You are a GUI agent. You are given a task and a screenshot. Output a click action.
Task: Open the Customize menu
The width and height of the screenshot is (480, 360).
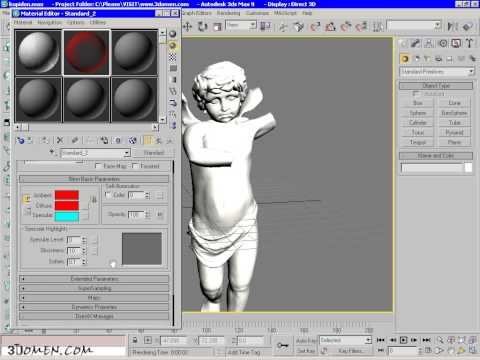coord(257,13)
